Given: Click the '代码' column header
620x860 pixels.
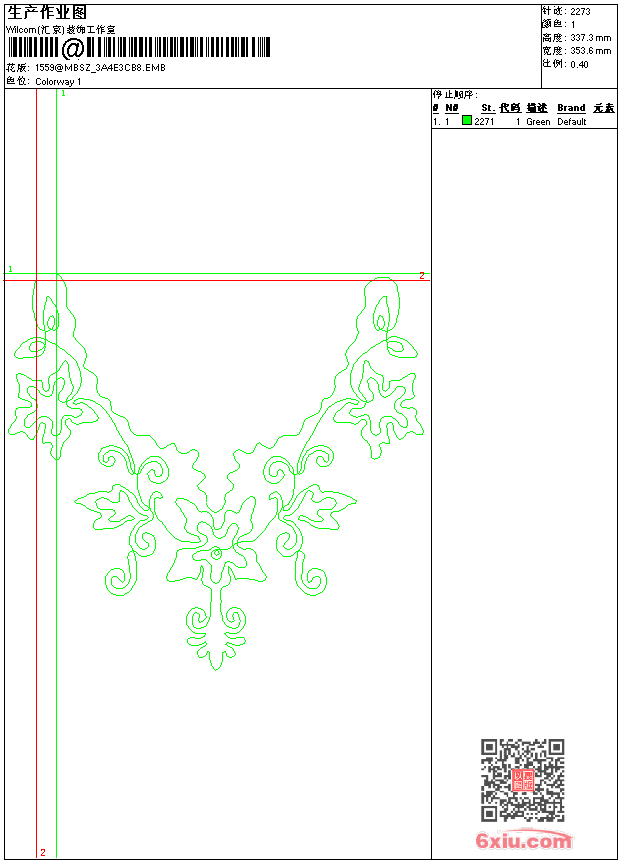Looking at the screenshot, I should coord(510,108).
